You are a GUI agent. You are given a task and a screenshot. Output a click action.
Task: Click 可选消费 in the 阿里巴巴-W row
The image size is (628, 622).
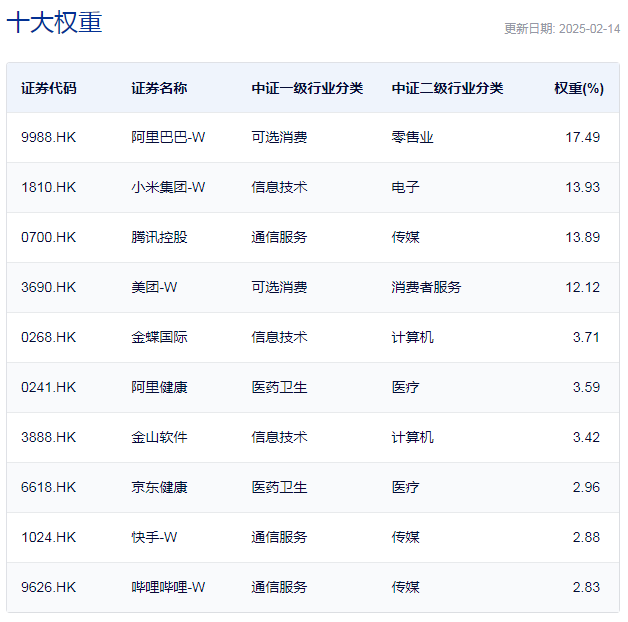click(280, 137)
